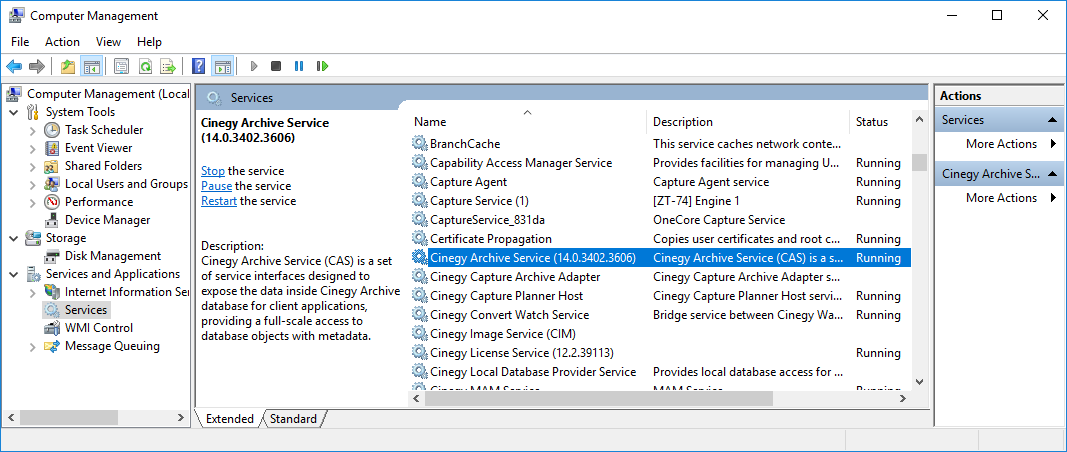Click the Forward arrow toolbar icon
This screenshot has height=452, width=1067.
coord(37,66)
